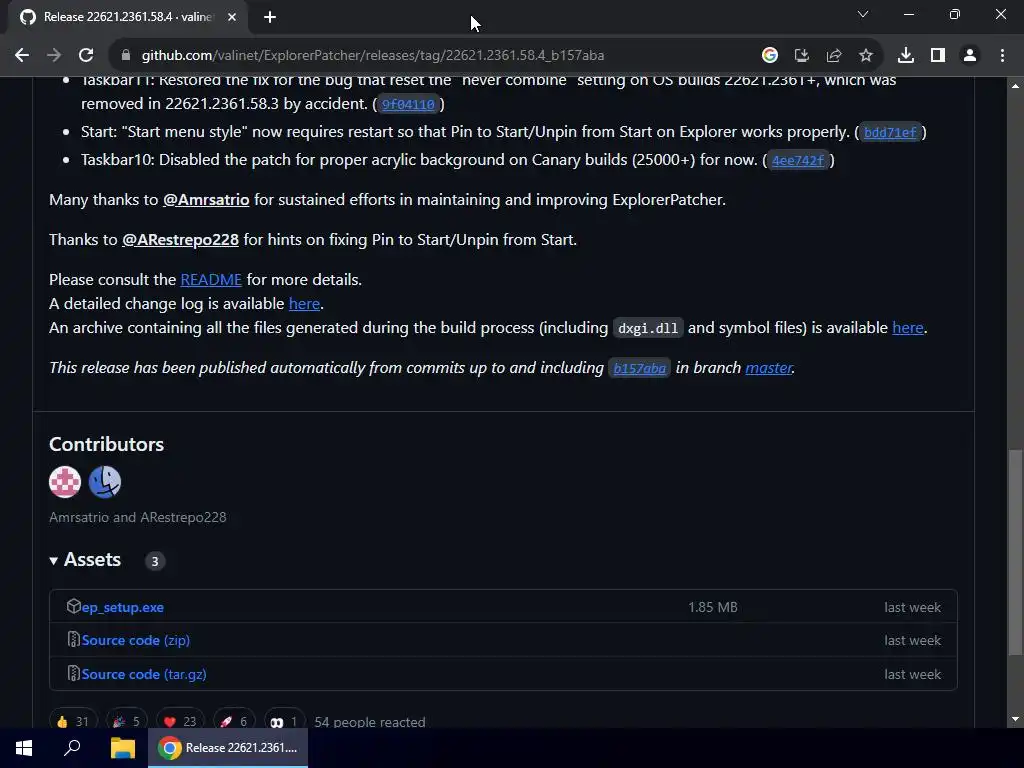Viewport: 1024px width, 768px height.
Task: Open the Google icon in address bar
Action: pyautogui.click(x=770, y=56)
